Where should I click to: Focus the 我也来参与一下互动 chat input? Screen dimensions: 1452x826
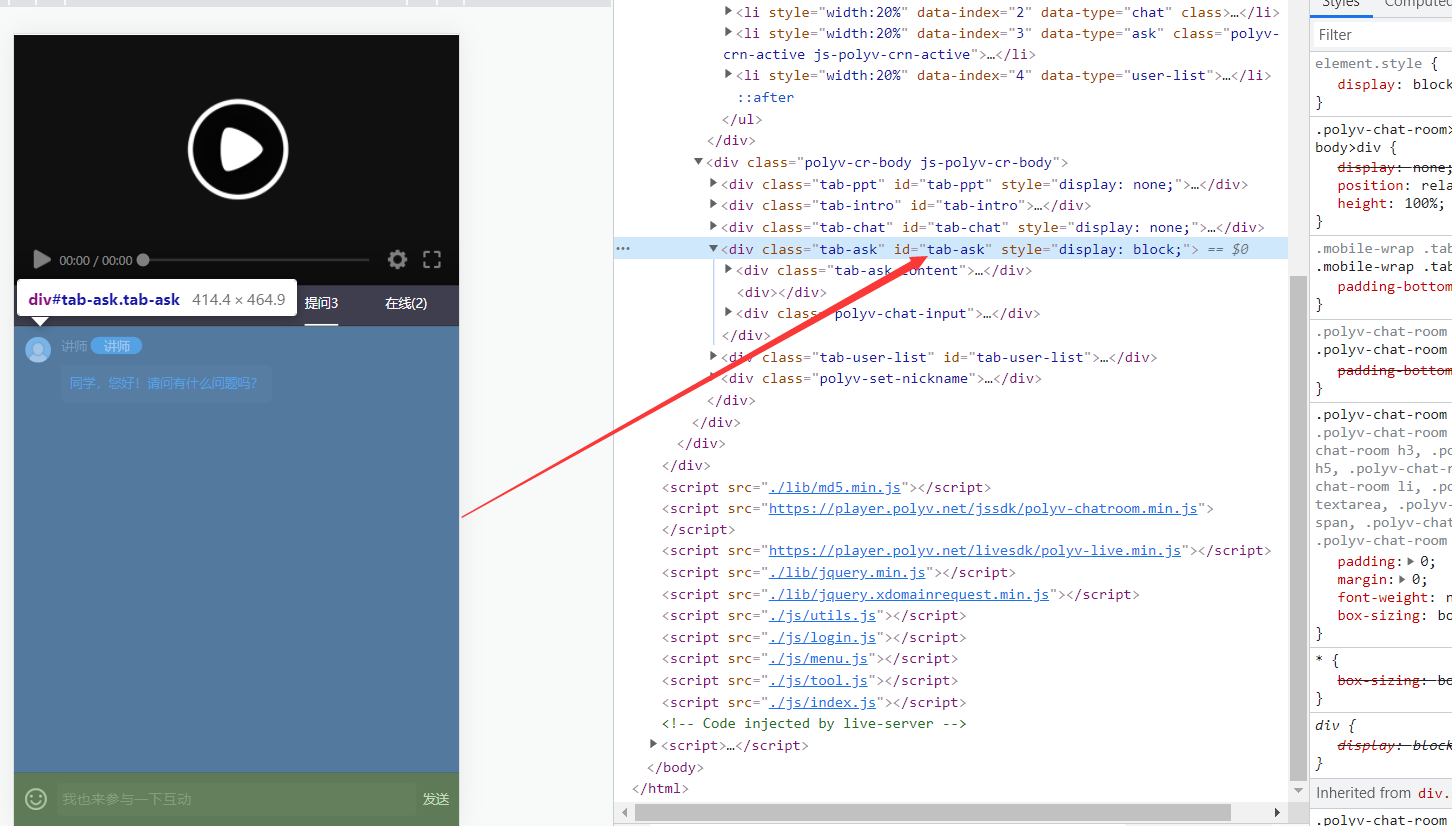(236, 799)
